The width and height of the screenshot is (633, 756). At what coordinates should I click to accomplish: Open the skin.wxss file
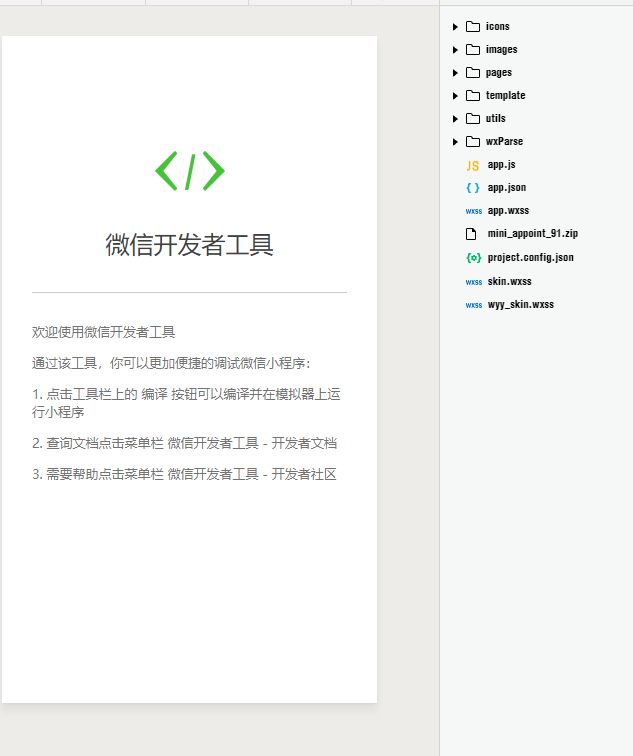pos(510,282)
